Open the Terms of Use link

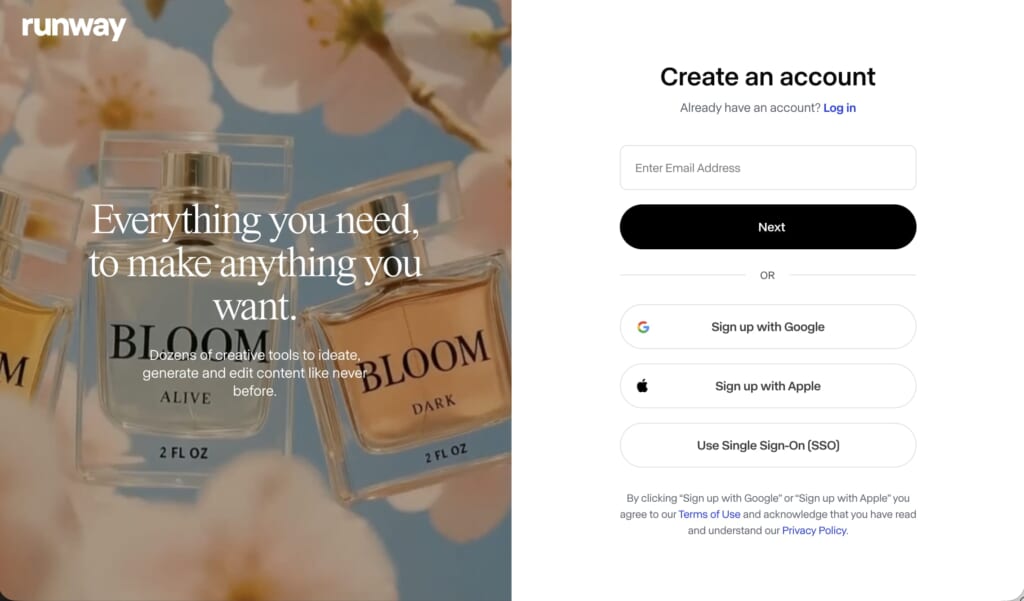click(709, 514)
